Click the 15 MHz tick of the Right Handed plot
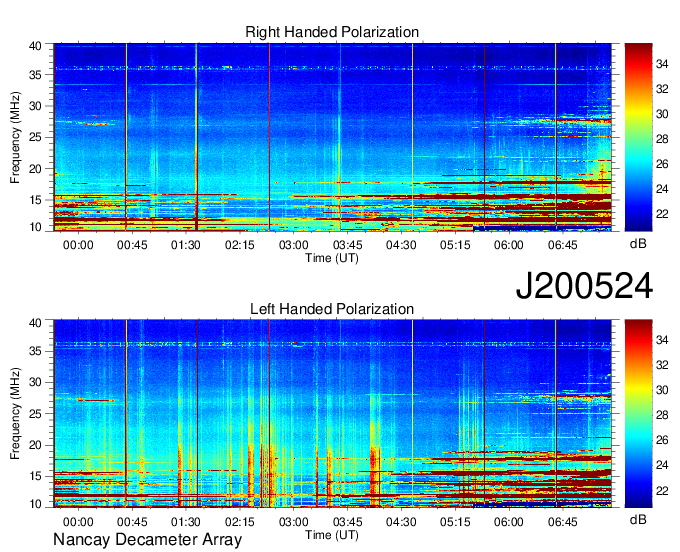 [35, 200]
